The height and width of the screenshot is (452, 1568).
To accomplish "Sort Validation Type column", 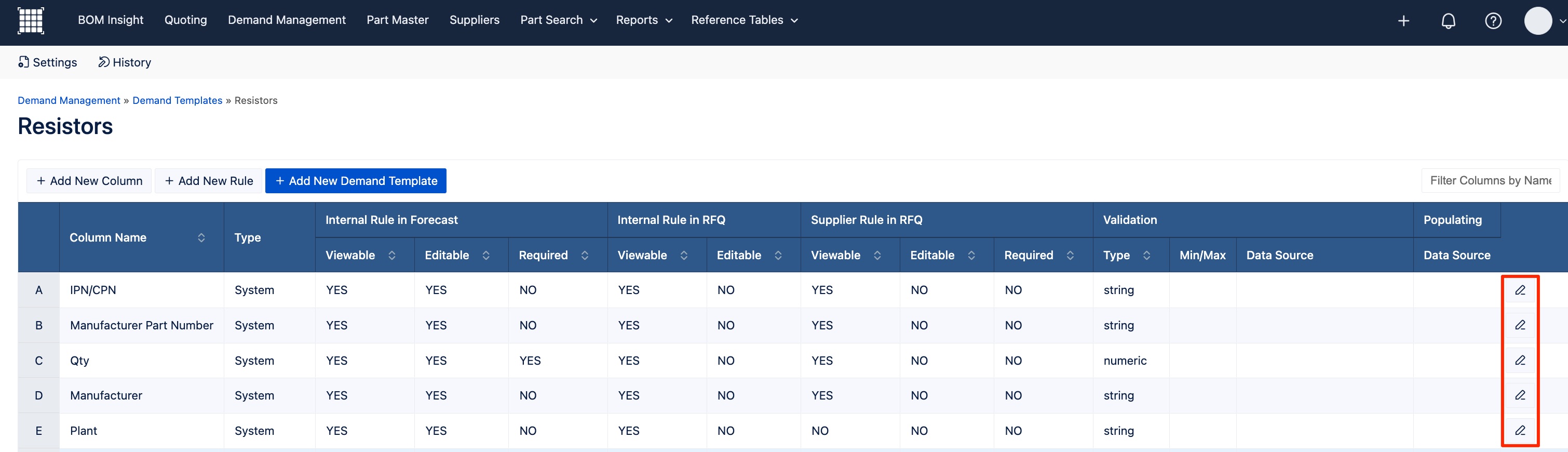I will (x=1147, y=255).
